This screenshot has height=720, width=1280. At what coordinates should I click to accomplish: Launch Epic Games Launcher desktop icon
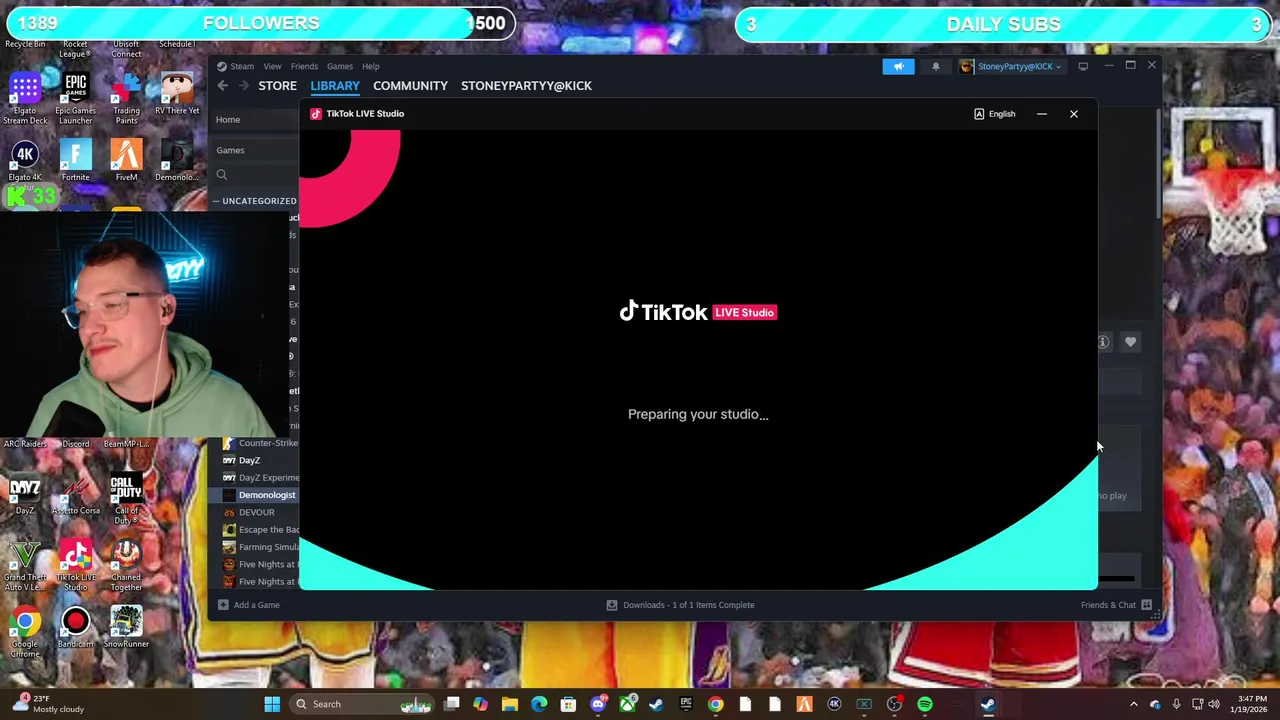(x=76, y=98)
